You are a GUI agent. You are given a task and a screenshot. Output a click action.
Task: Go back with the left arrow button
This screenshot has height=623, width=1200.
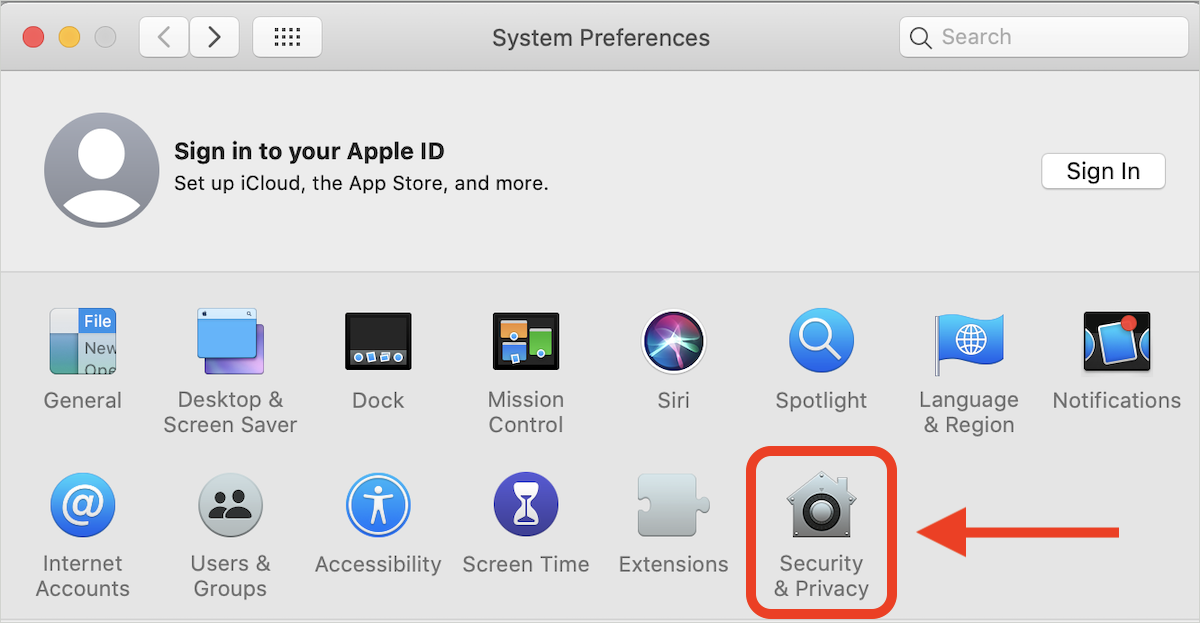(x=164, y=37)
